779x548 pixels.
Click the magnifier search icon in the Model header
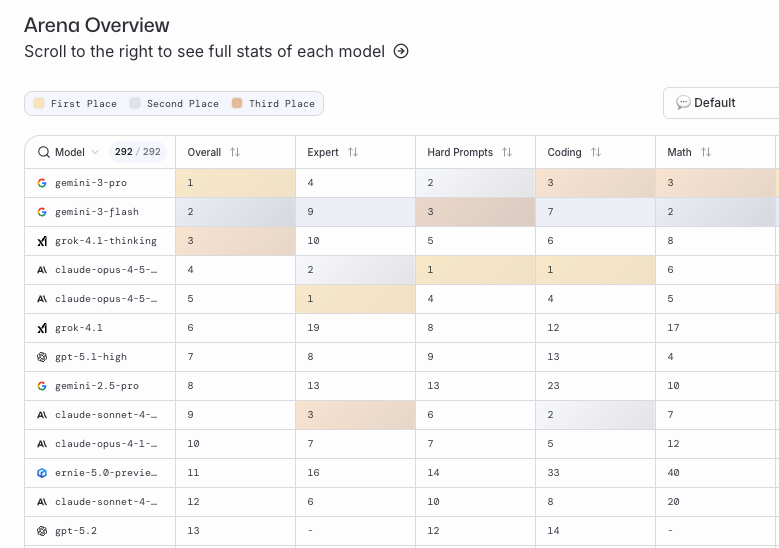tap(44, 152)
